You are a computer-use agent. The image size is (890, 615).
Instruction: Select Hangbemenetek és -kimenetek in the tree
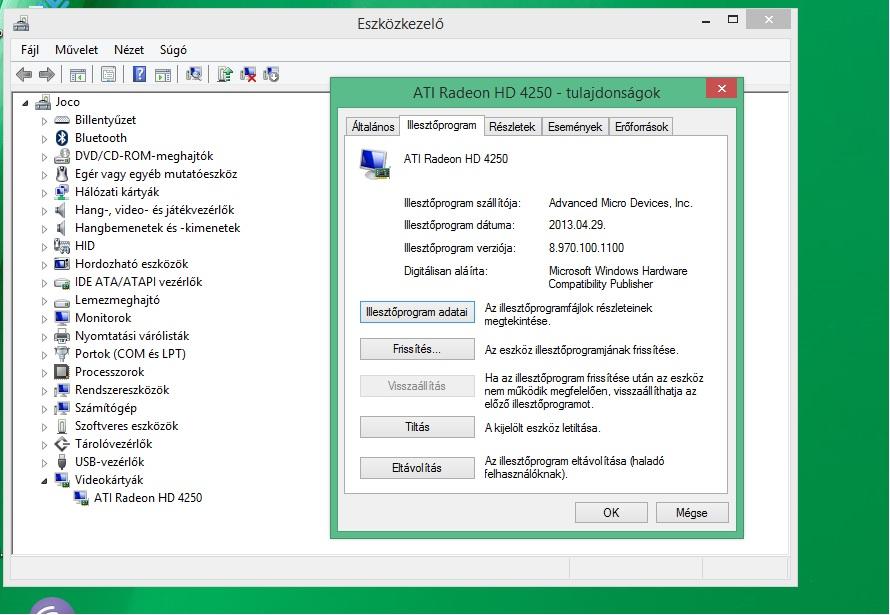tap(157, 228)
